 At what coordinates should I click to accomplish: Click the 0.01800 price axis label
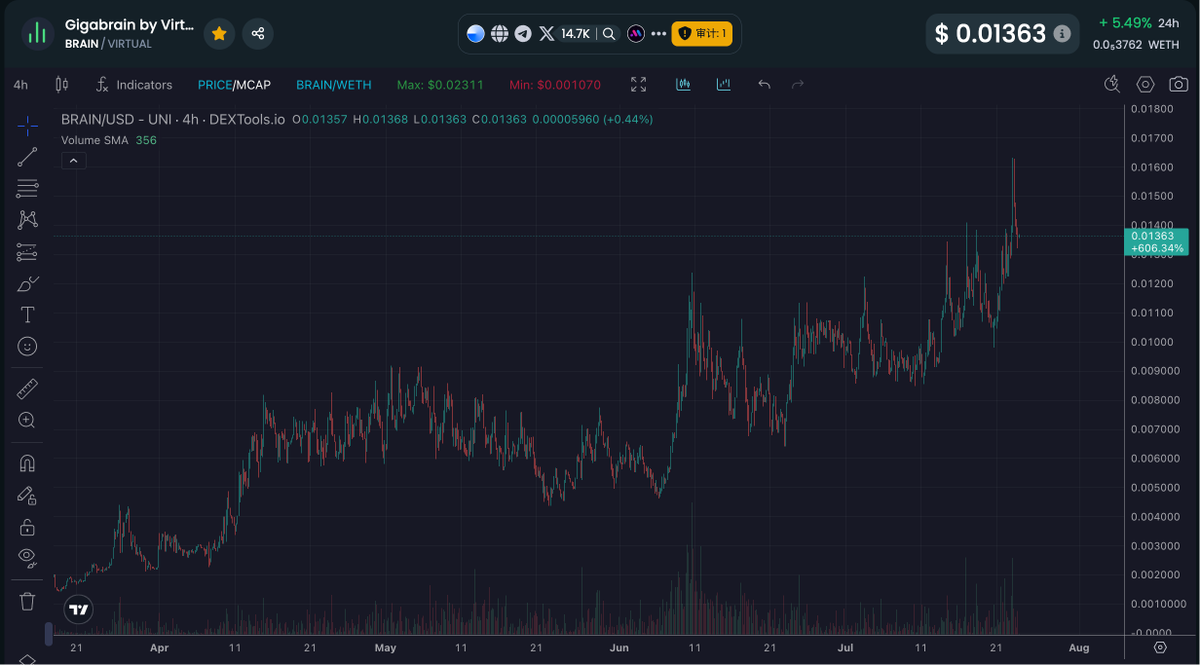tap(1152, 108)
